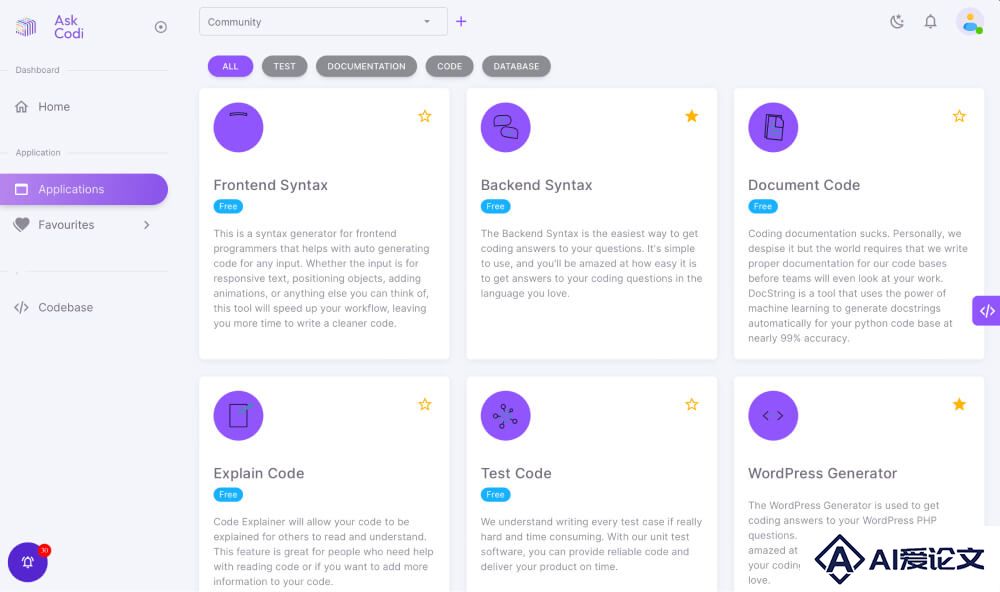Select the DOCUMENTATION filter tab
This screenshot has height=592, width=1000.
366,66
